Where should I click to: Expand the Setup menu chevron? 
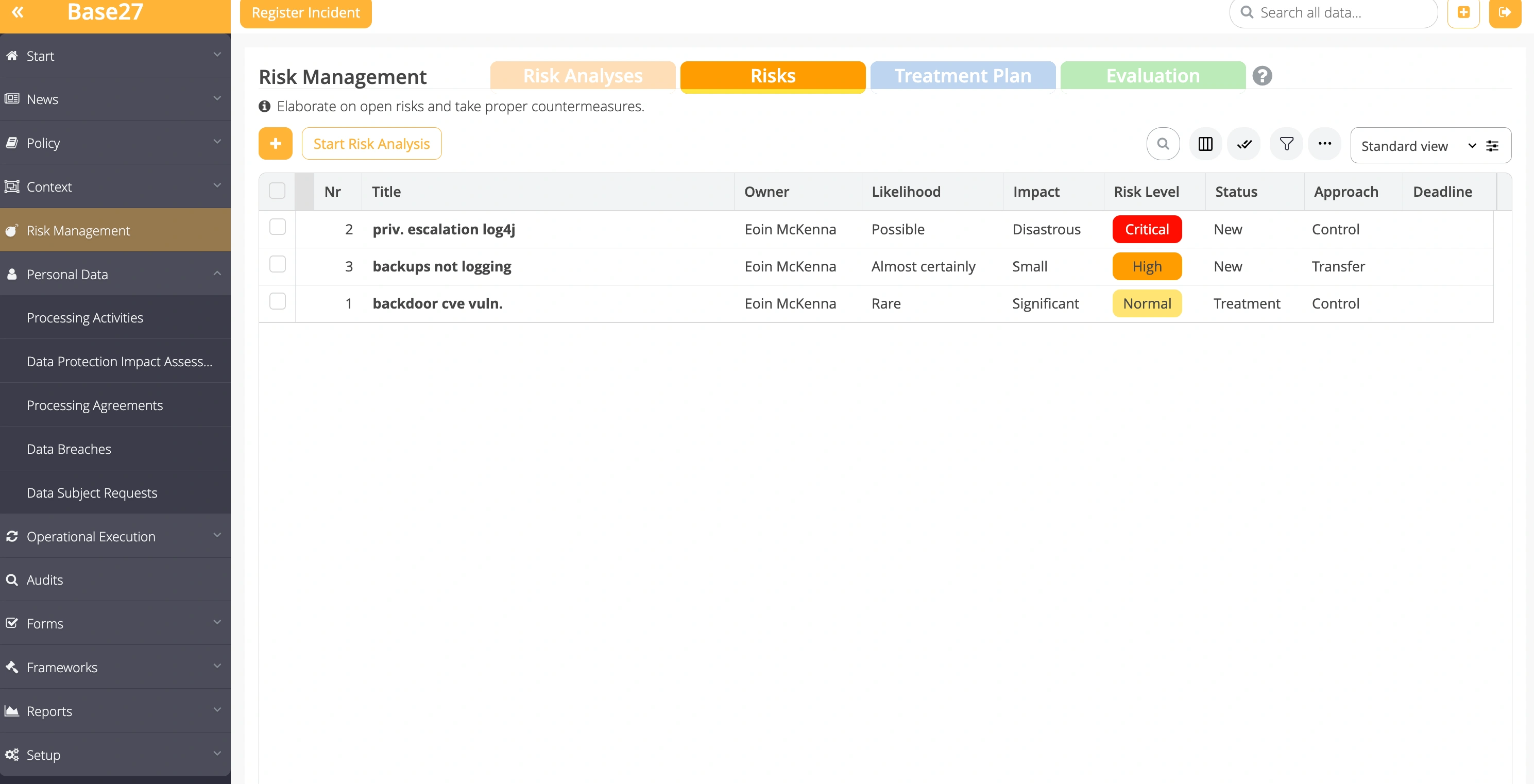(217, 753)
